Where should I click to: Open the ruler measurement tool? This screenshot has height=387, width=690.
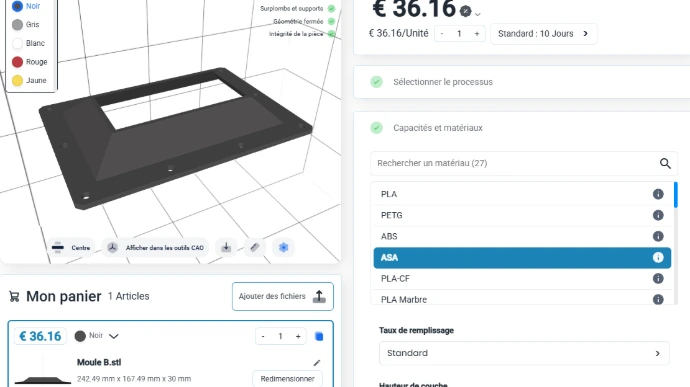pyautogui.click(x=255, y=247)
